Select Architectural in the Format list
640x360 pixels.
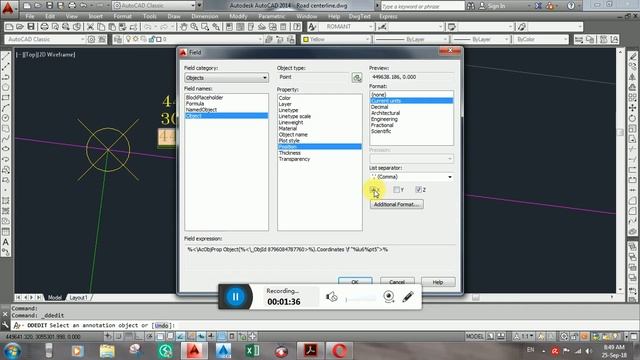(x=385, y=113)
